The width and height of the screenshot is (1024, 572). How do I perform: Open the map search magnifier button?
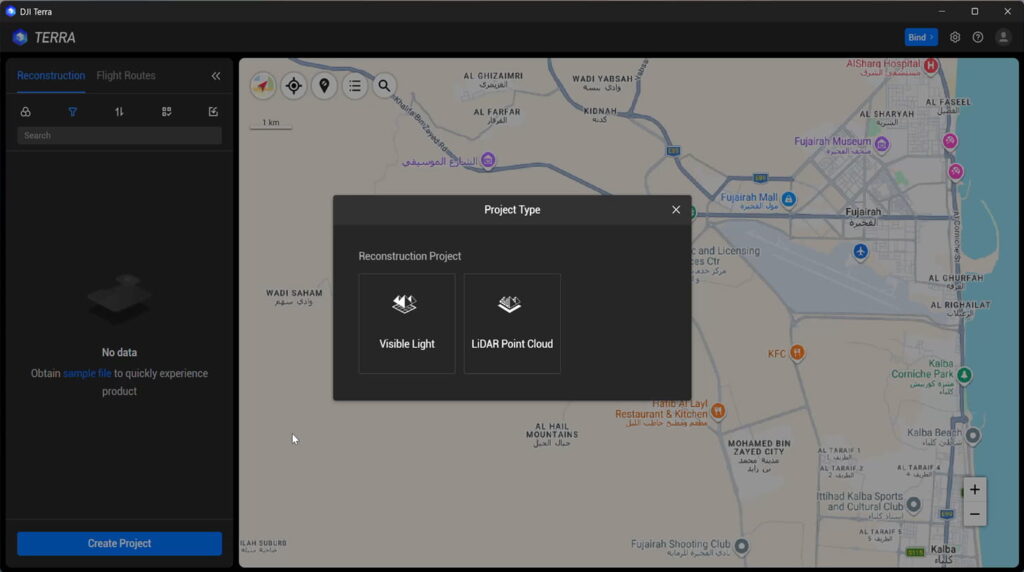[x=384, y=86]
